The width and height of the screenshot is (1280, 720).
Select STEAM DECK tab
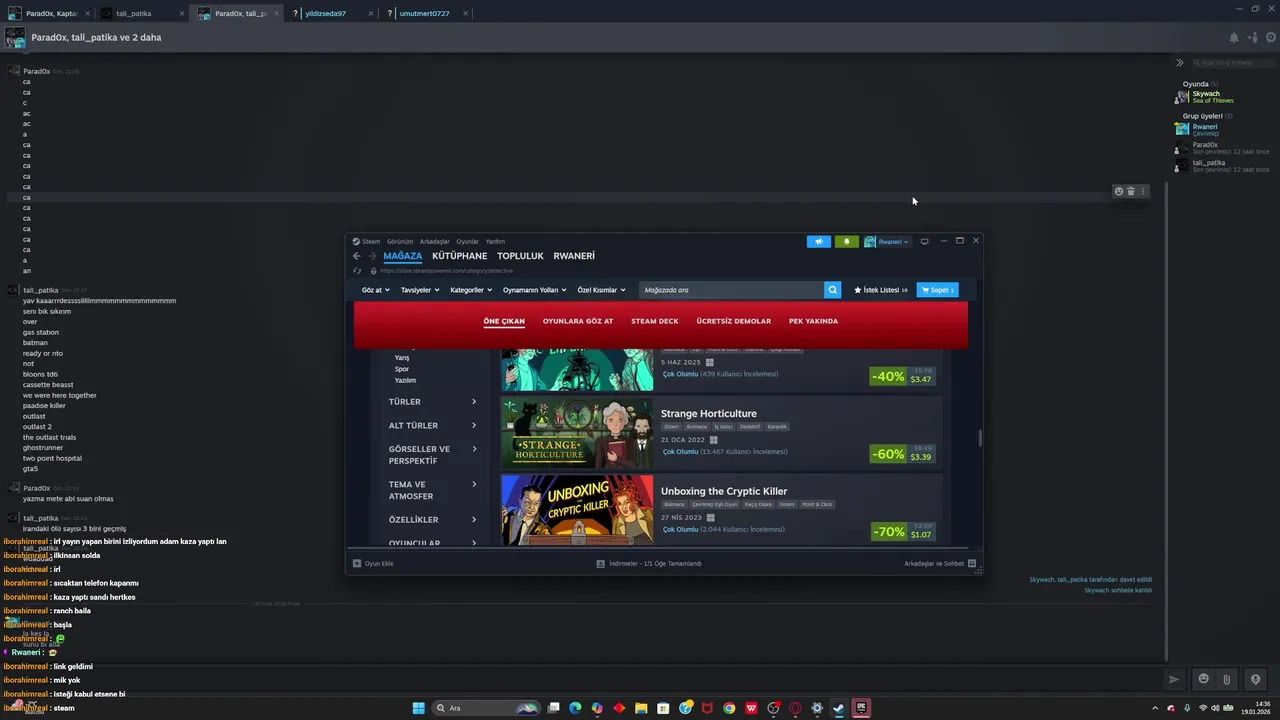click(654, 321)
